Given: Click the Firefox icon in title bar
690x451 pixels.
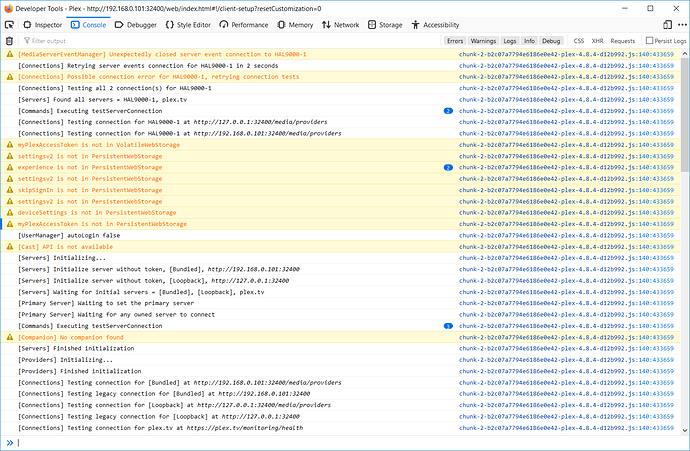Looking at the screenshot, I should (x=10, y=8).
